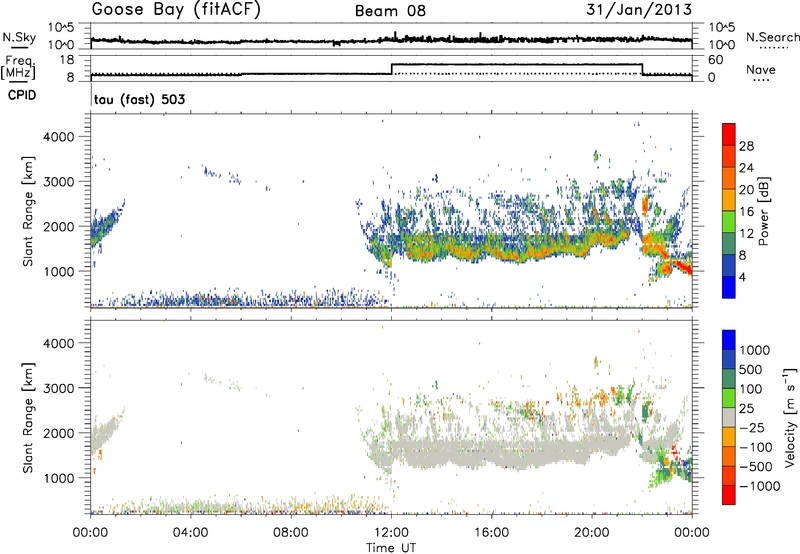Click the 16:00 time tick label
The height and width of the screenshot is (554, 800).
pos(491,533)
